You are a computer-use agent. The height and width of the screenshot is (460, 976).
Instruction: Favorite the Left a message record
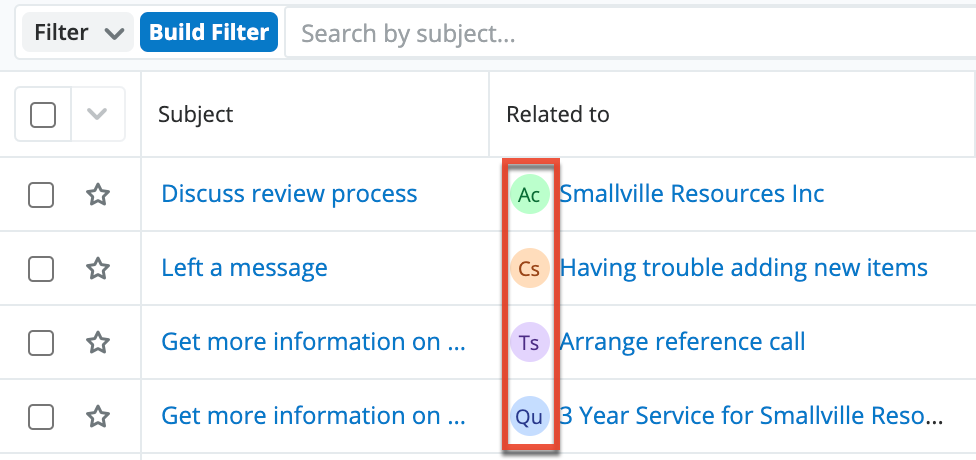97,268
